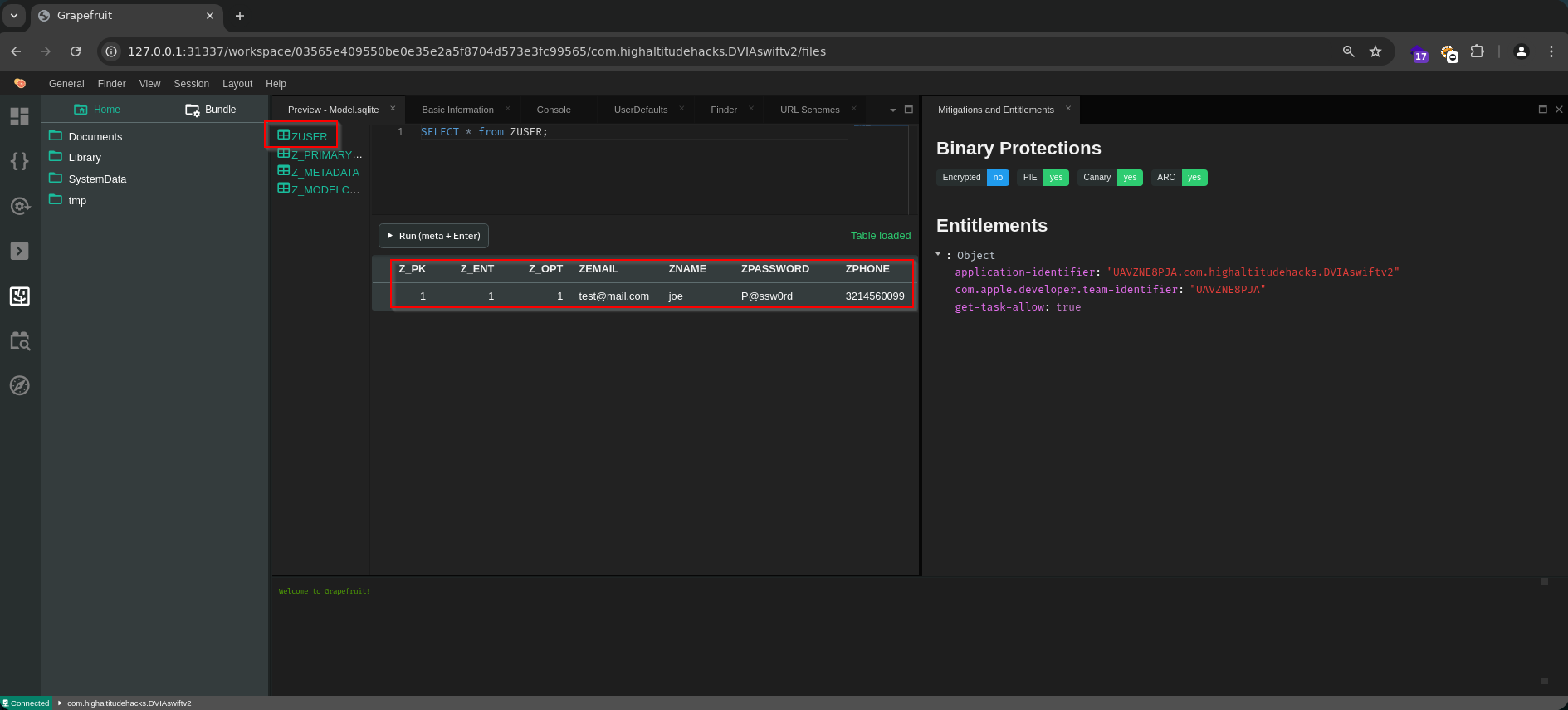Close the Preview - Model.sqlite tab

393,109
